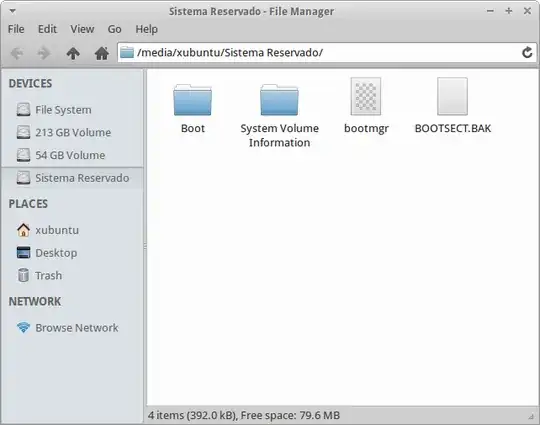Select the BOOTSECT.BAK name label
This screenshot has width=540, height=425.
tap(453, 128)
